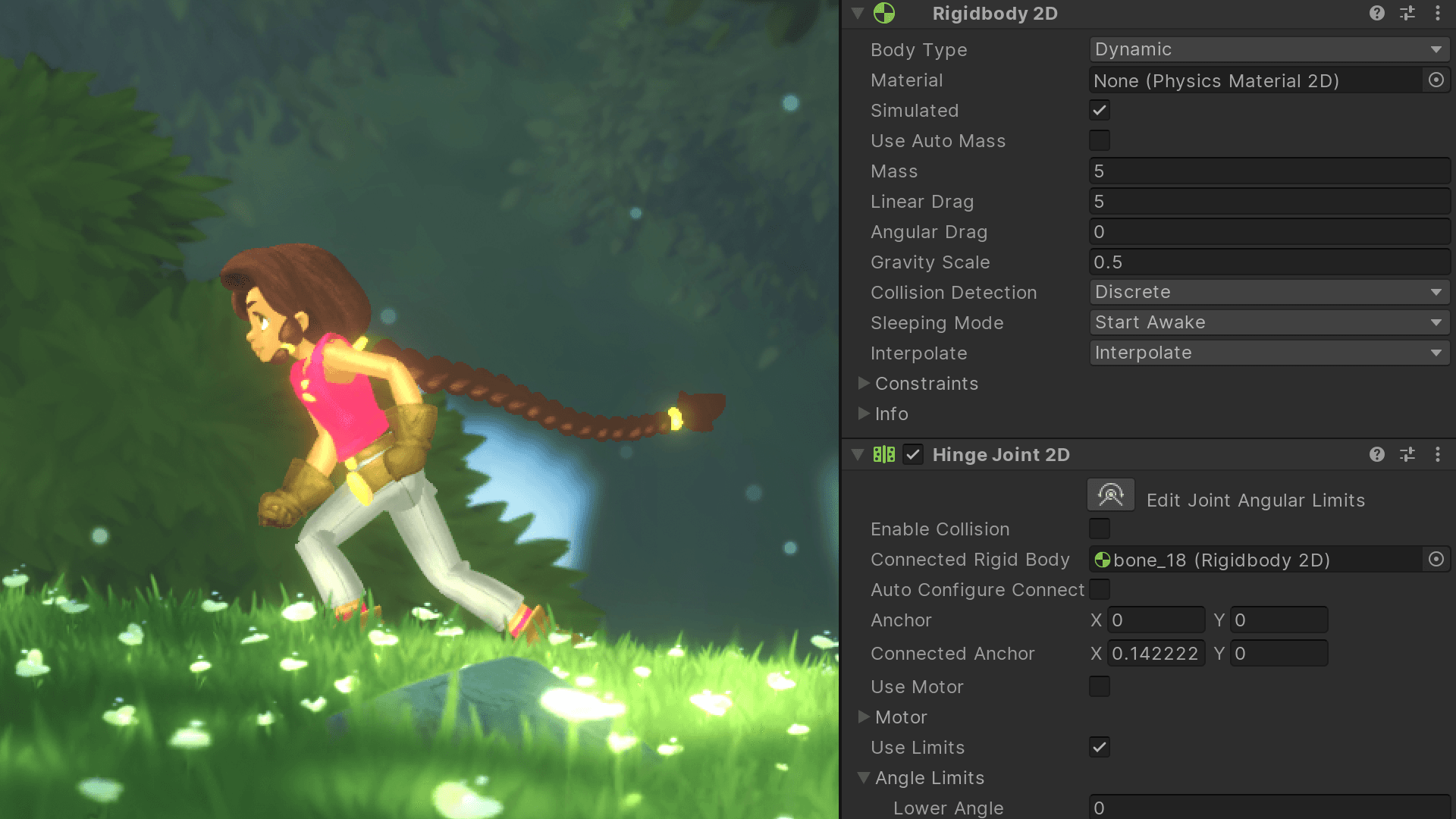This screenshot has height=819, width=1456.
Task: Enable Use Motor checkbox
Action: tap(1100, 686)
